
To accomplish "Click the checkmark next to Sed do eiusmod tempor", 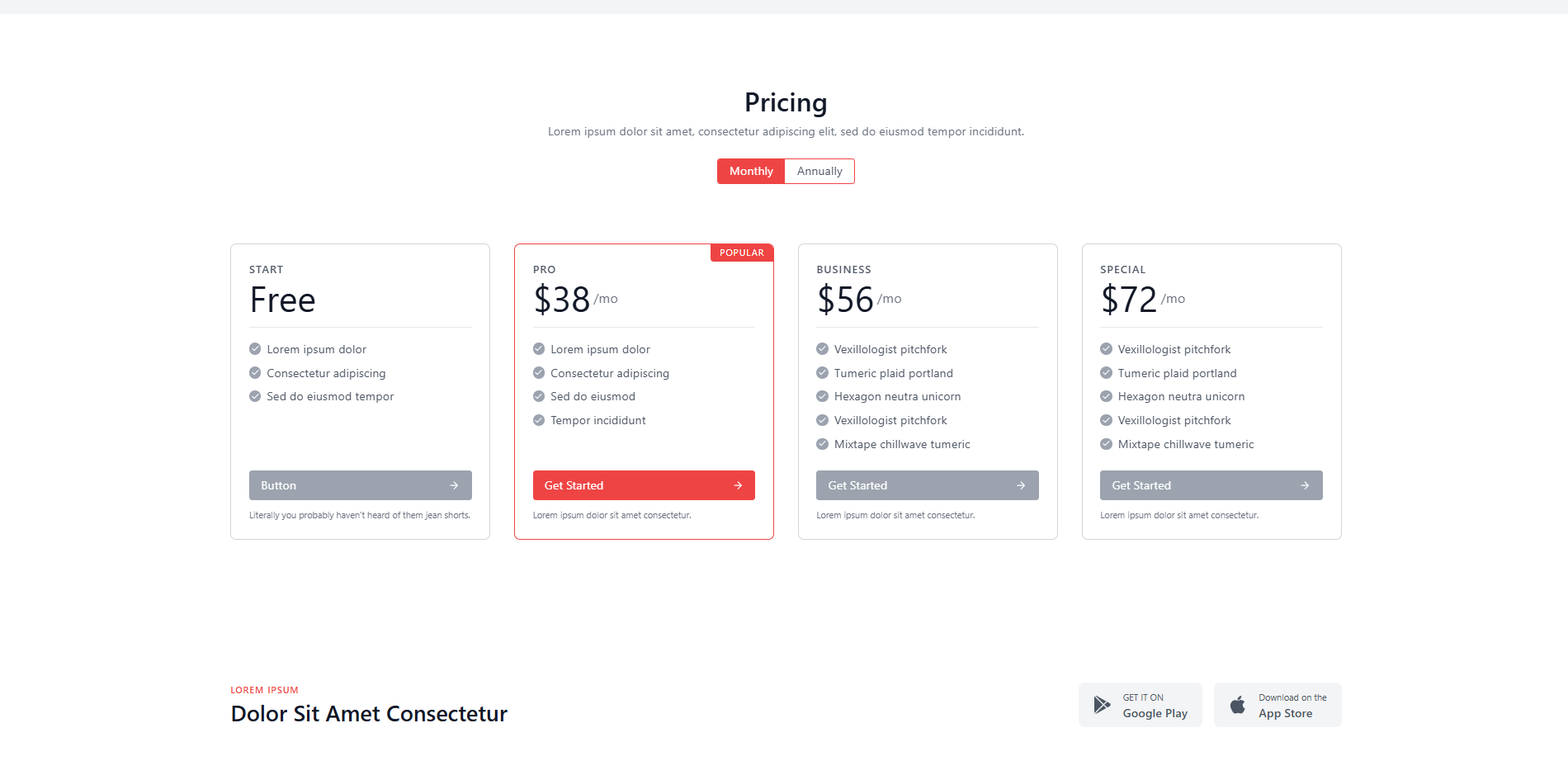I will (255, 396).
